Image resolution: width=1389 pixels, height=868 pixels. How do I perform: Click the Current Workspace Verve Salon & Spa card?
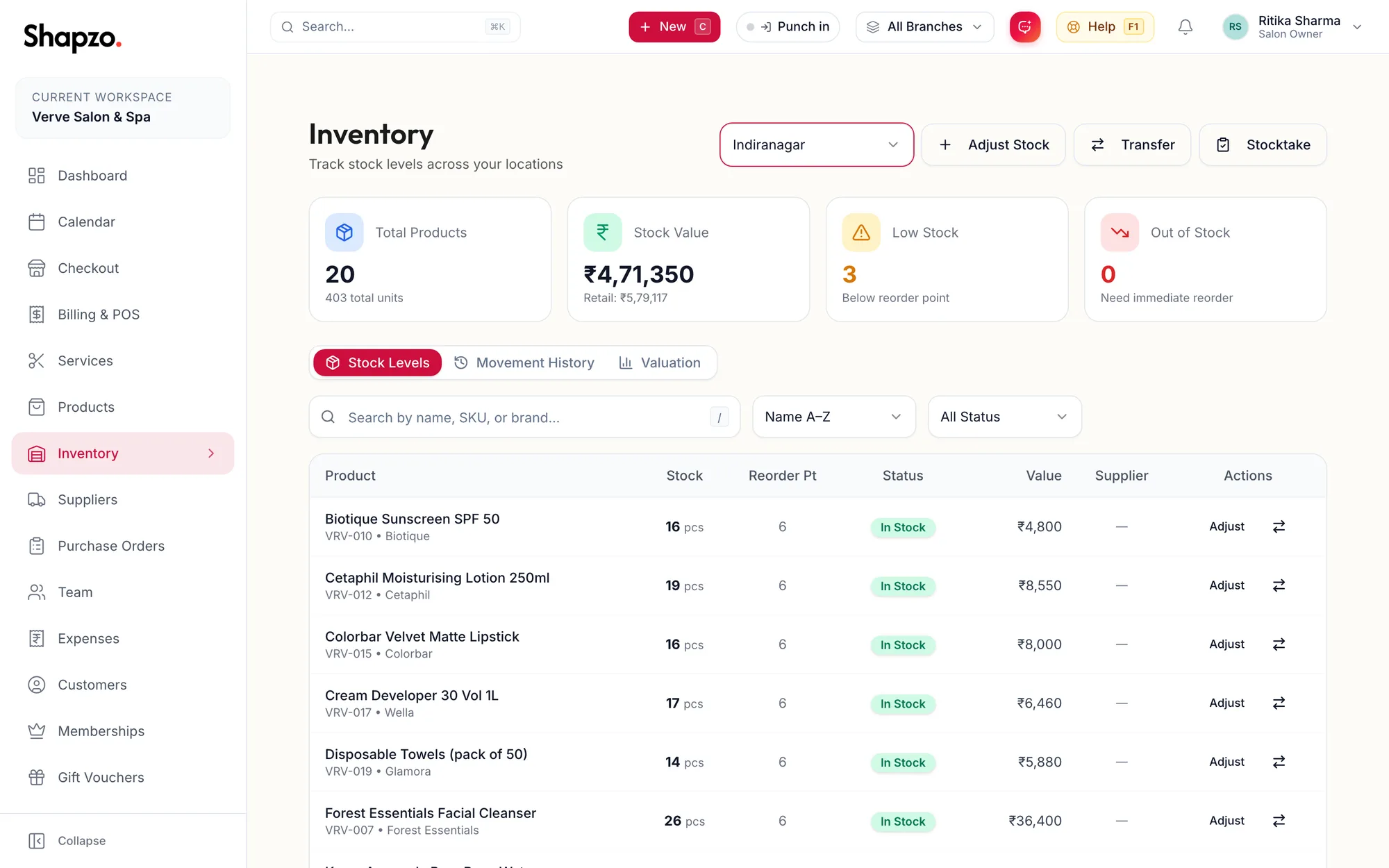[x=123, y=108]
